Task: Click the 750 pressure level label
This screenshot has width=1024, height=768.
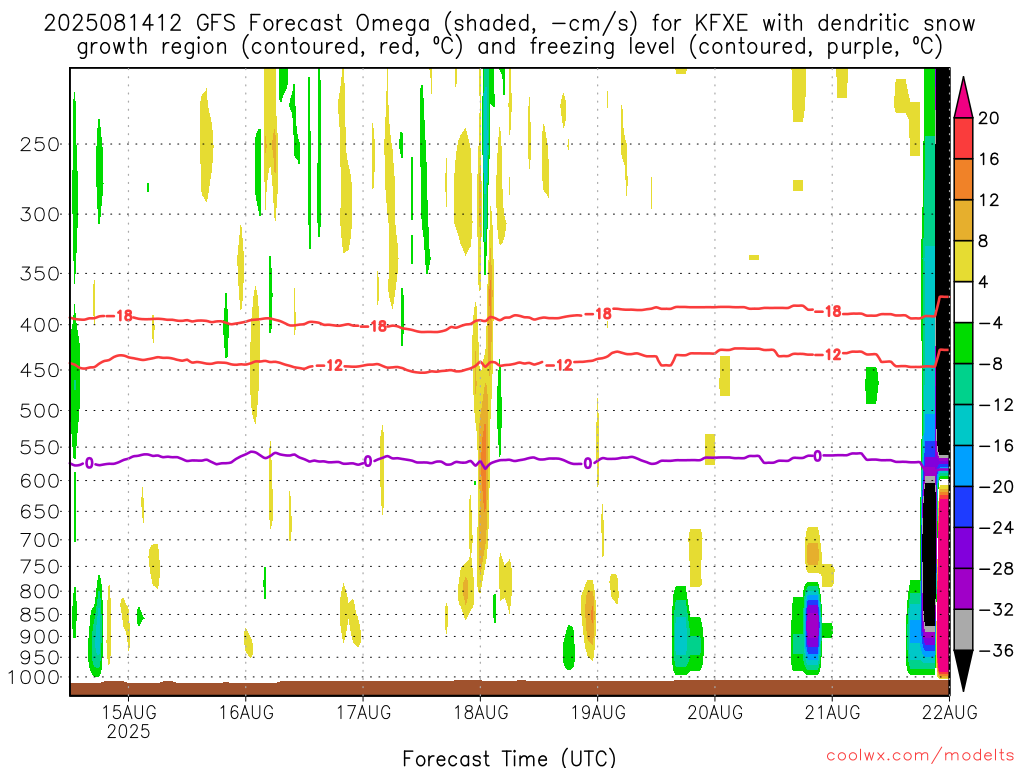Action: click(40, 567)
